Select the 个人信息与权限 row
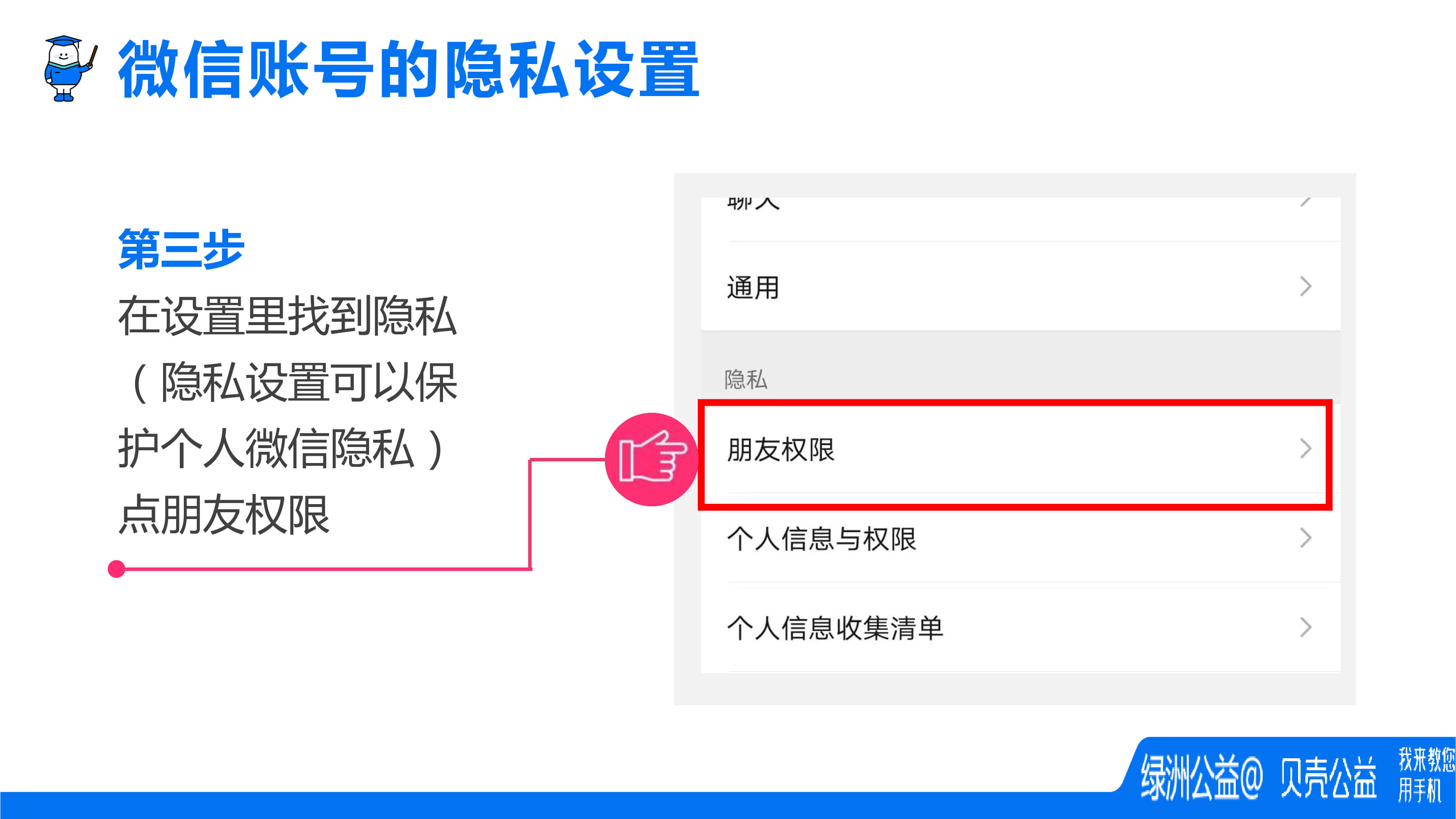Screen dimensions: 1456x819 (1020, 539)
